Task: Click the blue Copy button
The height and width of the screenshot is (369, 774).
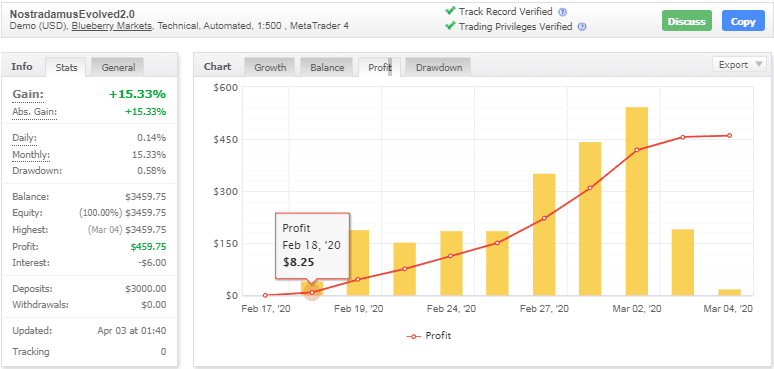Action: point(743,21)
